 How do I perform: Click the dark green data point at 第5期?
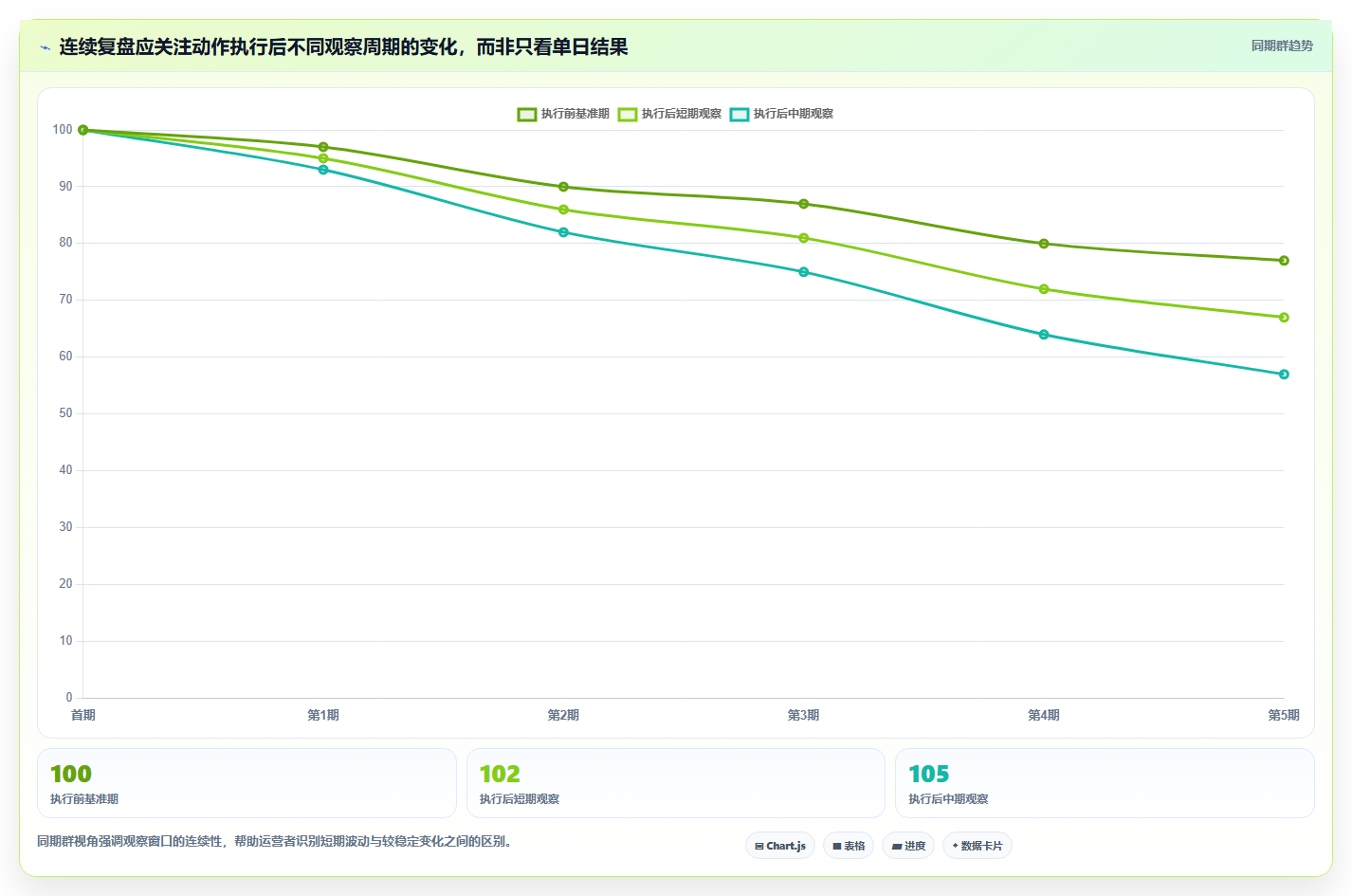[1284, 261]
